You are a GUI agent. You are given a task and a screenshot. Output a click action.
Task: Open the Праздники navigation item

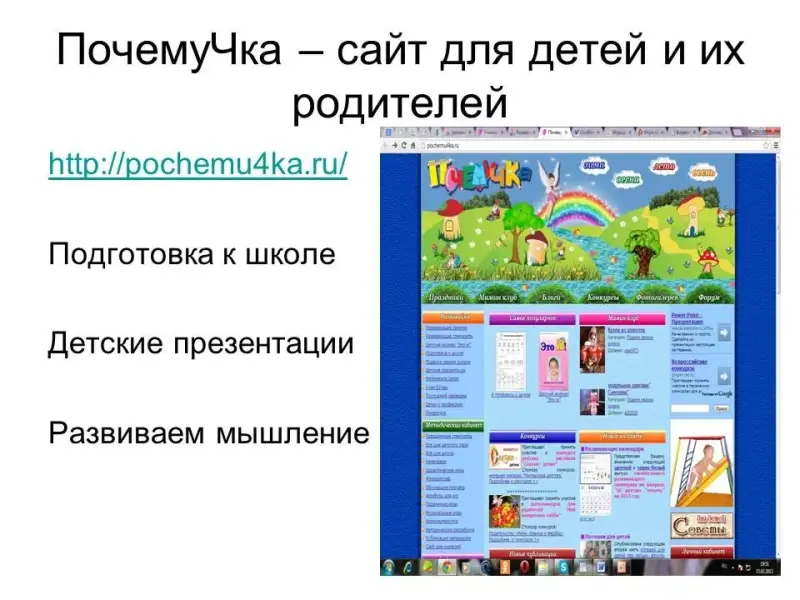pos(445,297)
